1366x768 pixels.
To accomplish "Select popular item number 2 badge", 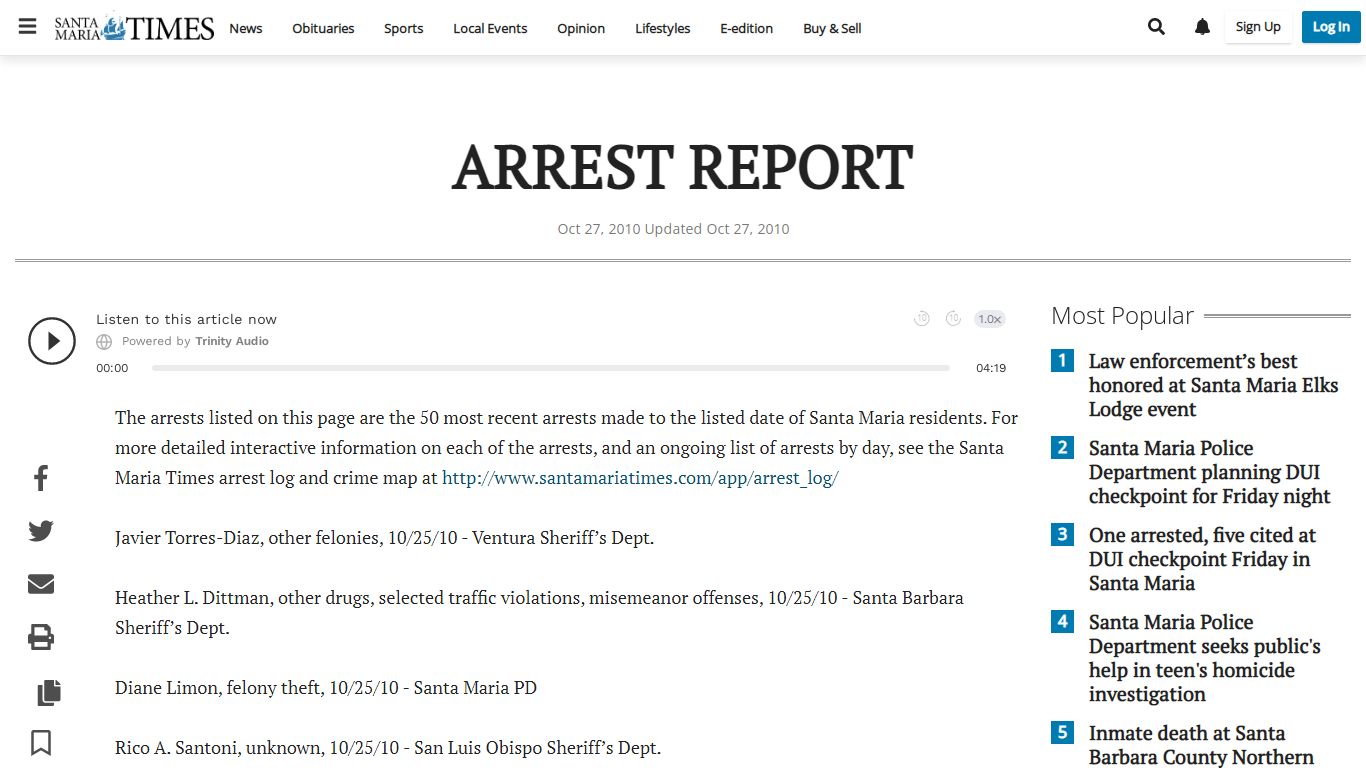I will 1062,448.
